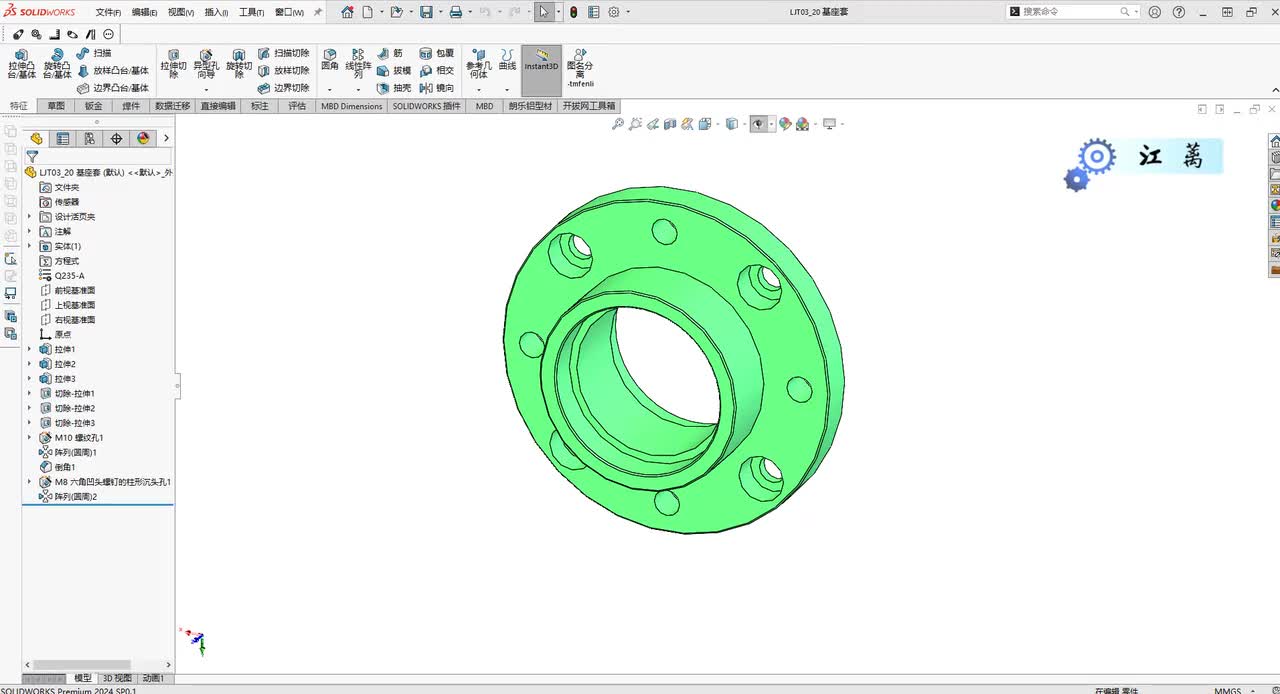Screen dimensions: 1280x694
Task: Click the 扫描切除 swept cut tool
Action: coord(283,53)
